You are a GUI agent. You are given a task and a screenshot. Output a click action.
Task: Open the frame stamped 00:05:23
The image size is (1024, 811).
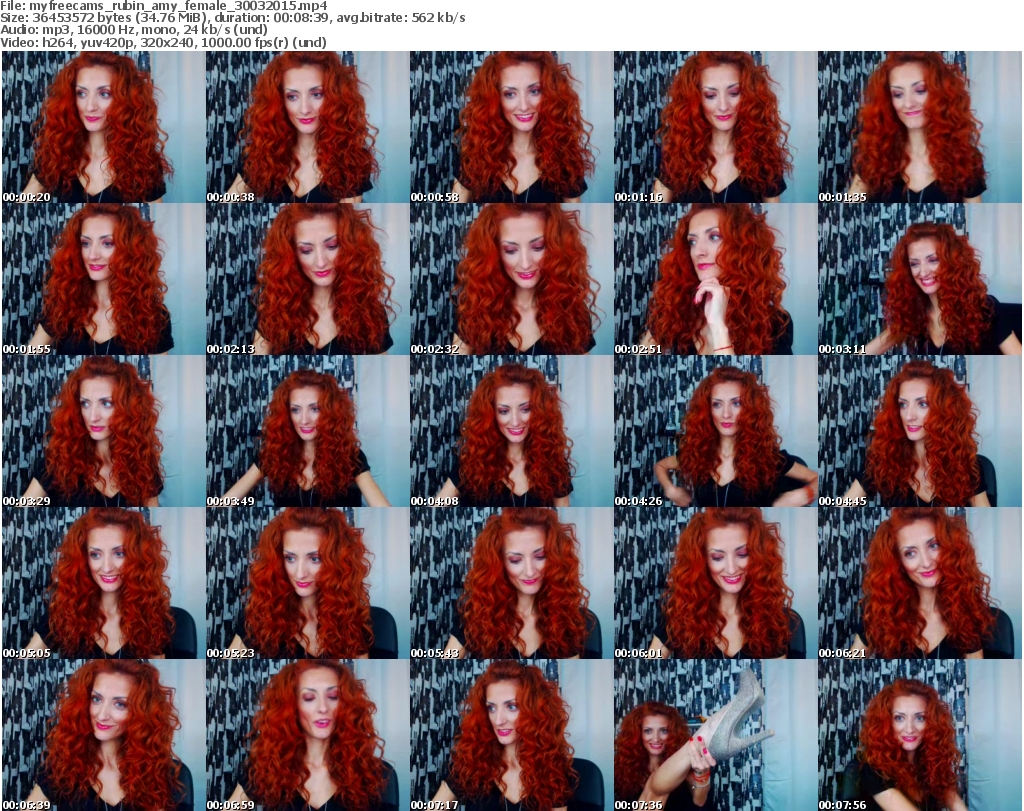point(308,583)
